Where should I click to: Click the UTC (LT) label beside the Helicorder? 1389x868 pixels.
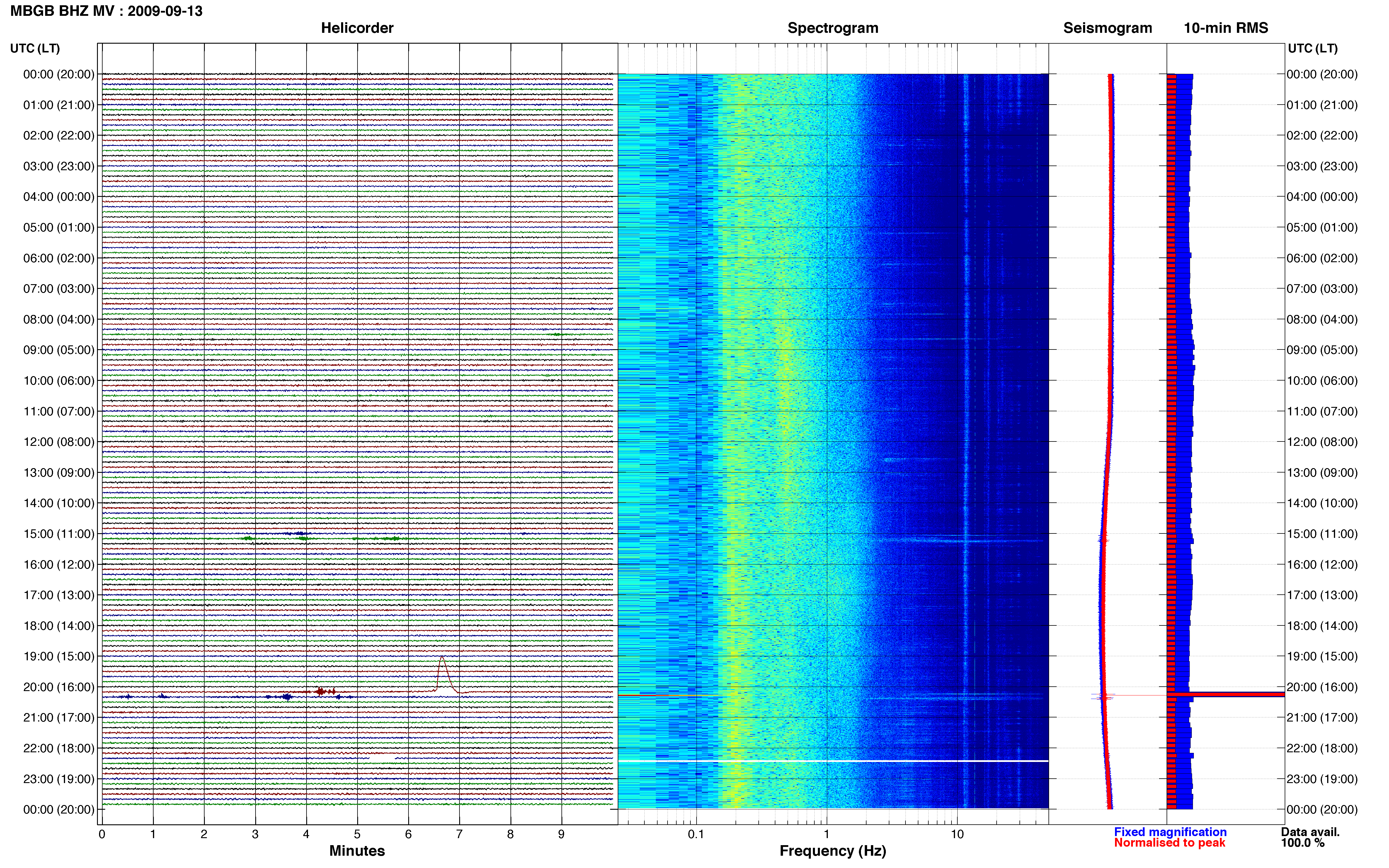point(35,48)
